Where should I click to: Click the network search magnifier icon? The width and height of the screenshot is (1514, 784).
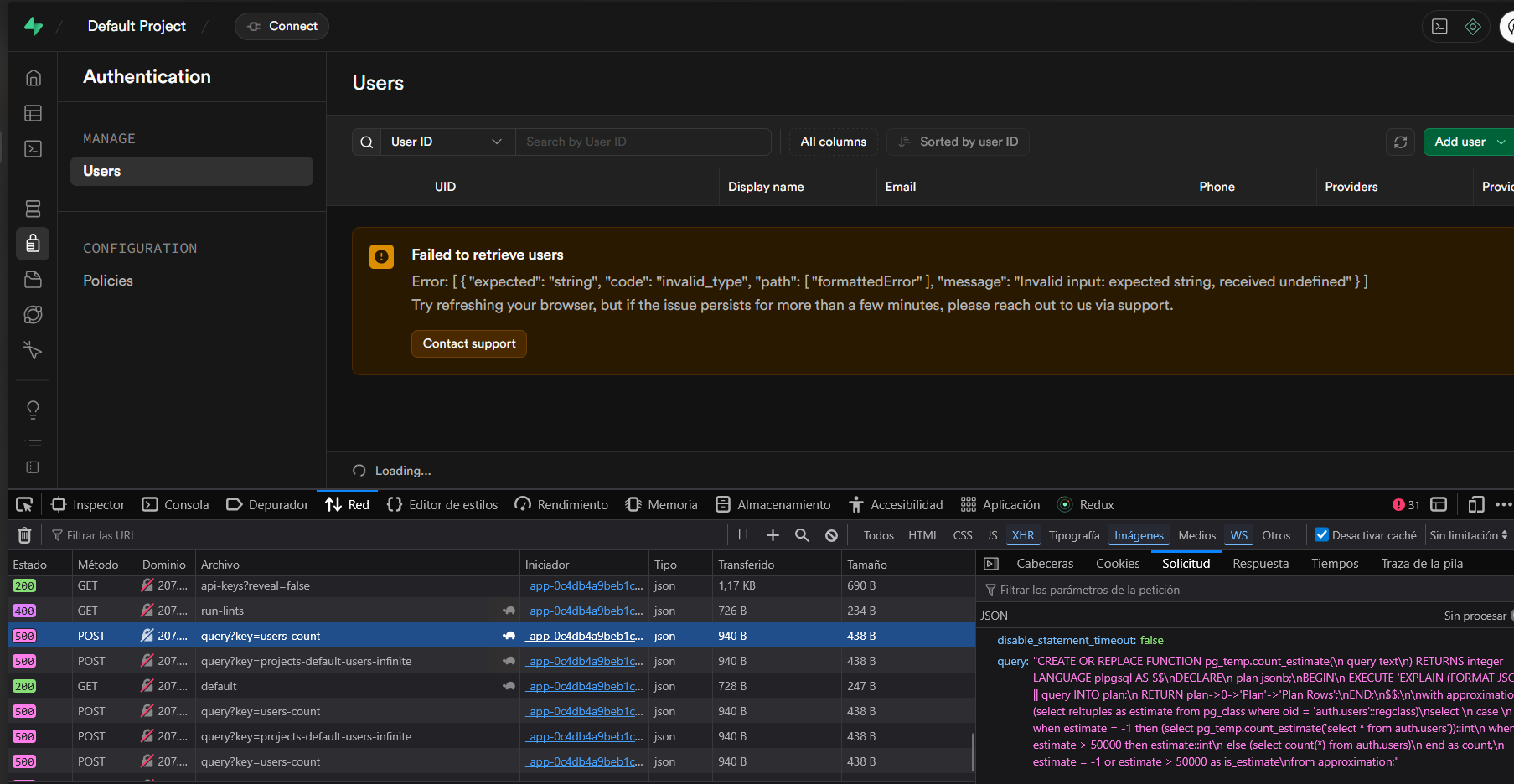(802, 535)
